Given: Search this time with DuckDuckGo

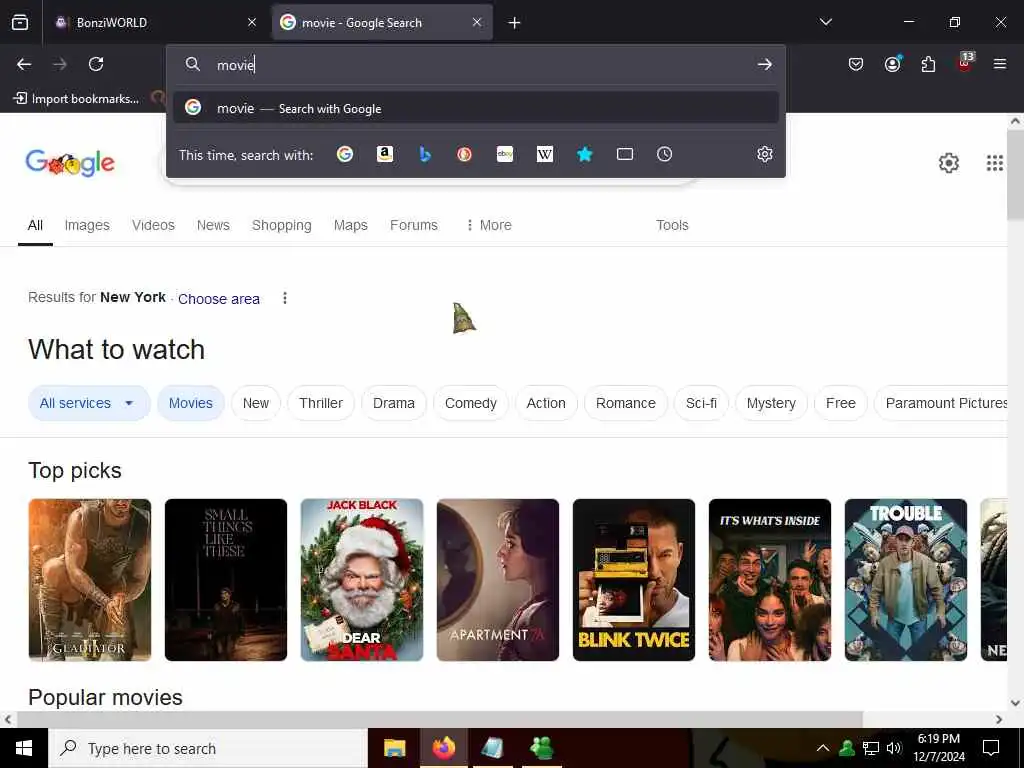Looking at the screenshot, I should click(x=464, y=154).
